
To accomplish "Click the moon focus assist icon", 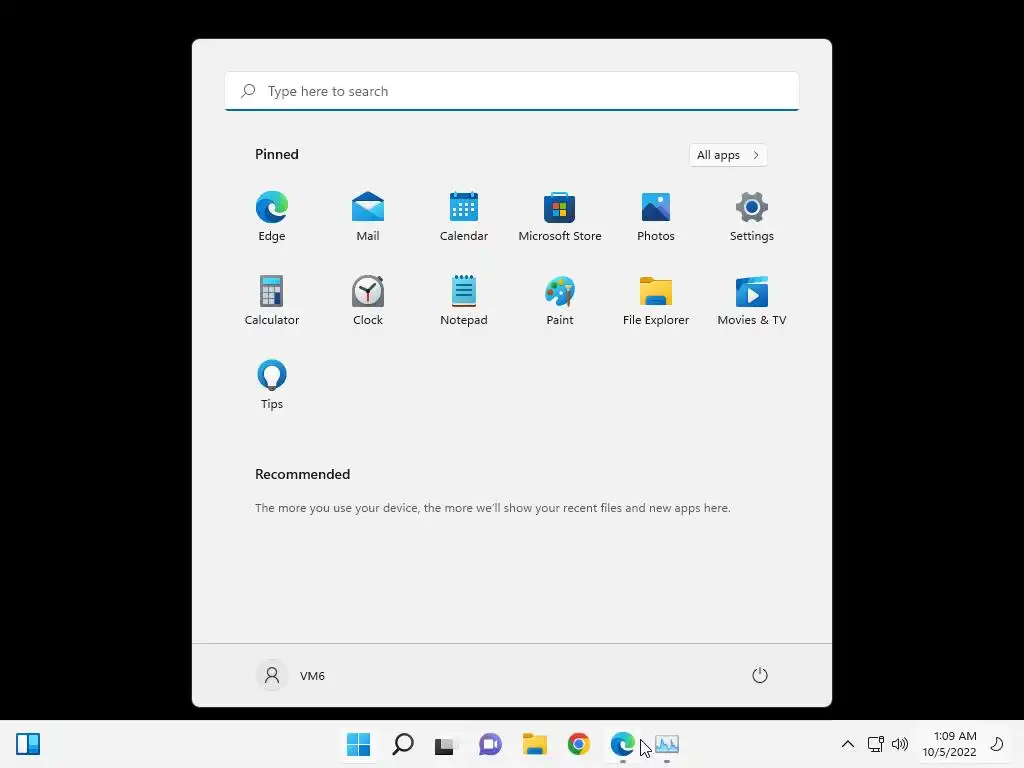I will pyautogui.click(x=997, y=744).
